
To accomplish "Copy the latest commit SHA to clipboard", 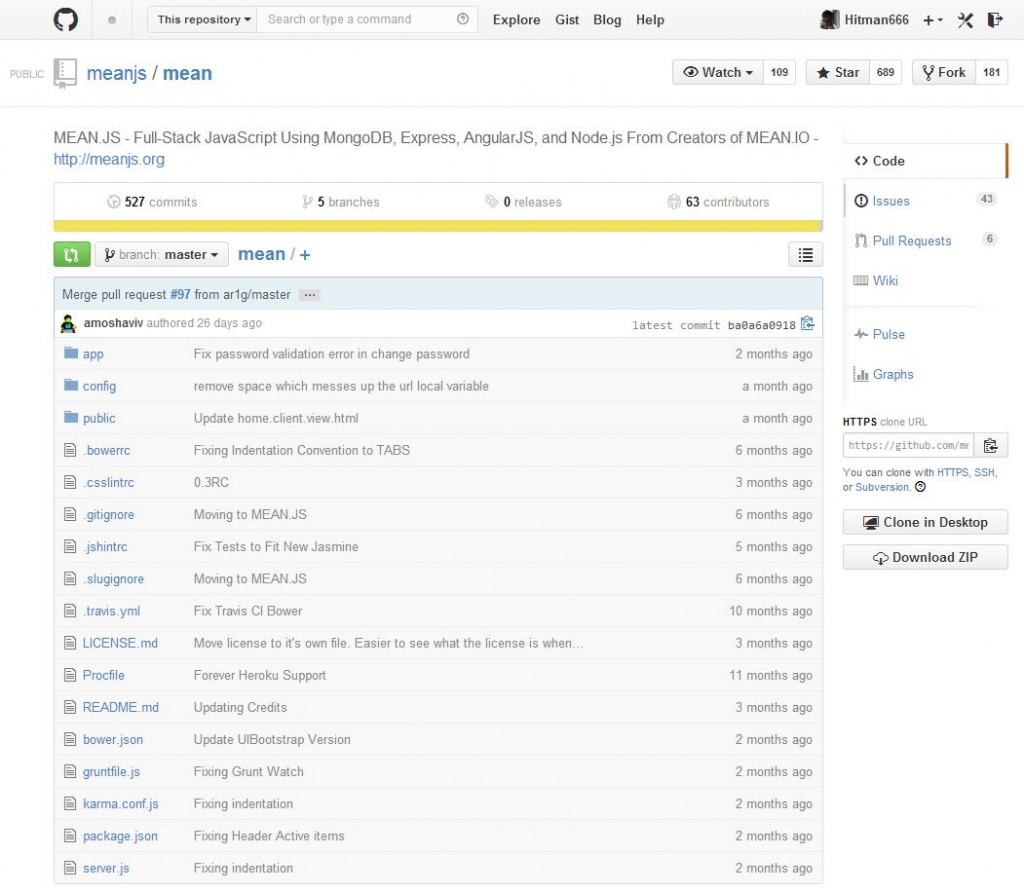I will 808,324.
